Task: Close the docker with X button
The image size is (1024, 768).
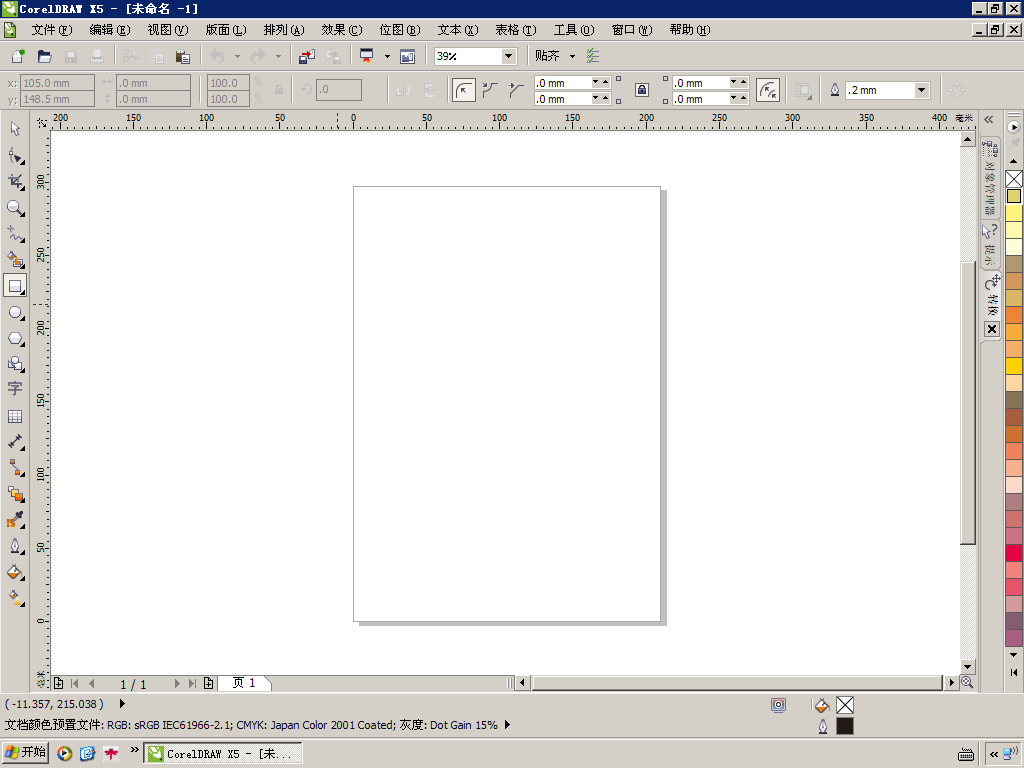Action: tap(991, 329)
